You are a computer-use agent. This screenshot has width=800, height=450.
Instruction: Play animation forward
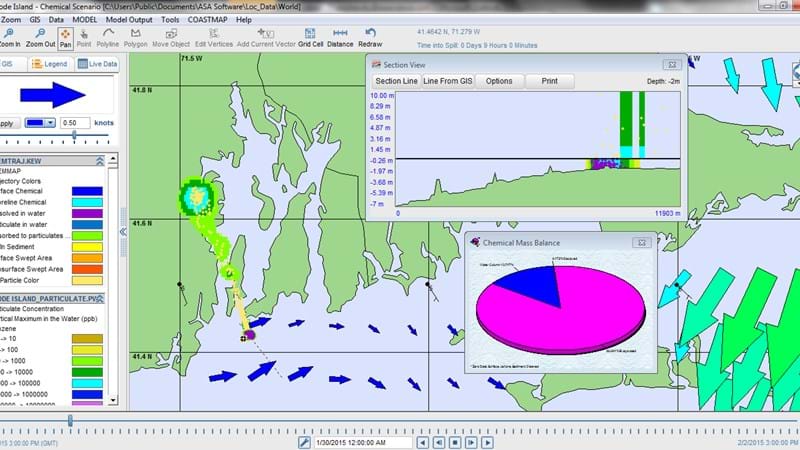point(487,442)
